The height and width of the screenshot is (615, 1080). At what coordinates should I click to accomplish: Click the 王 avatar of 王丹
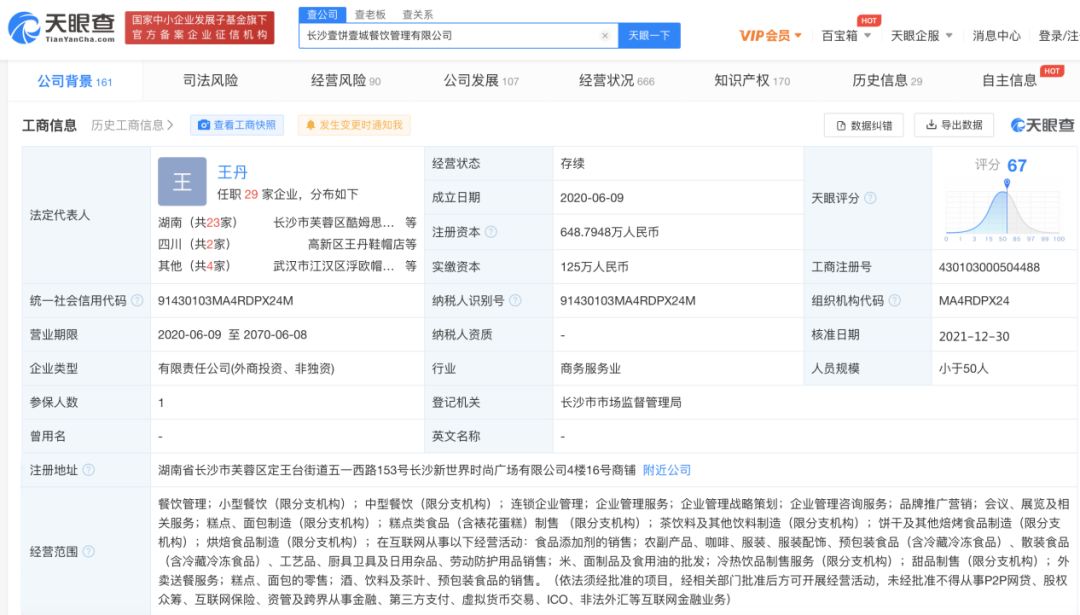pyautogui.click(x=182, y=182)
